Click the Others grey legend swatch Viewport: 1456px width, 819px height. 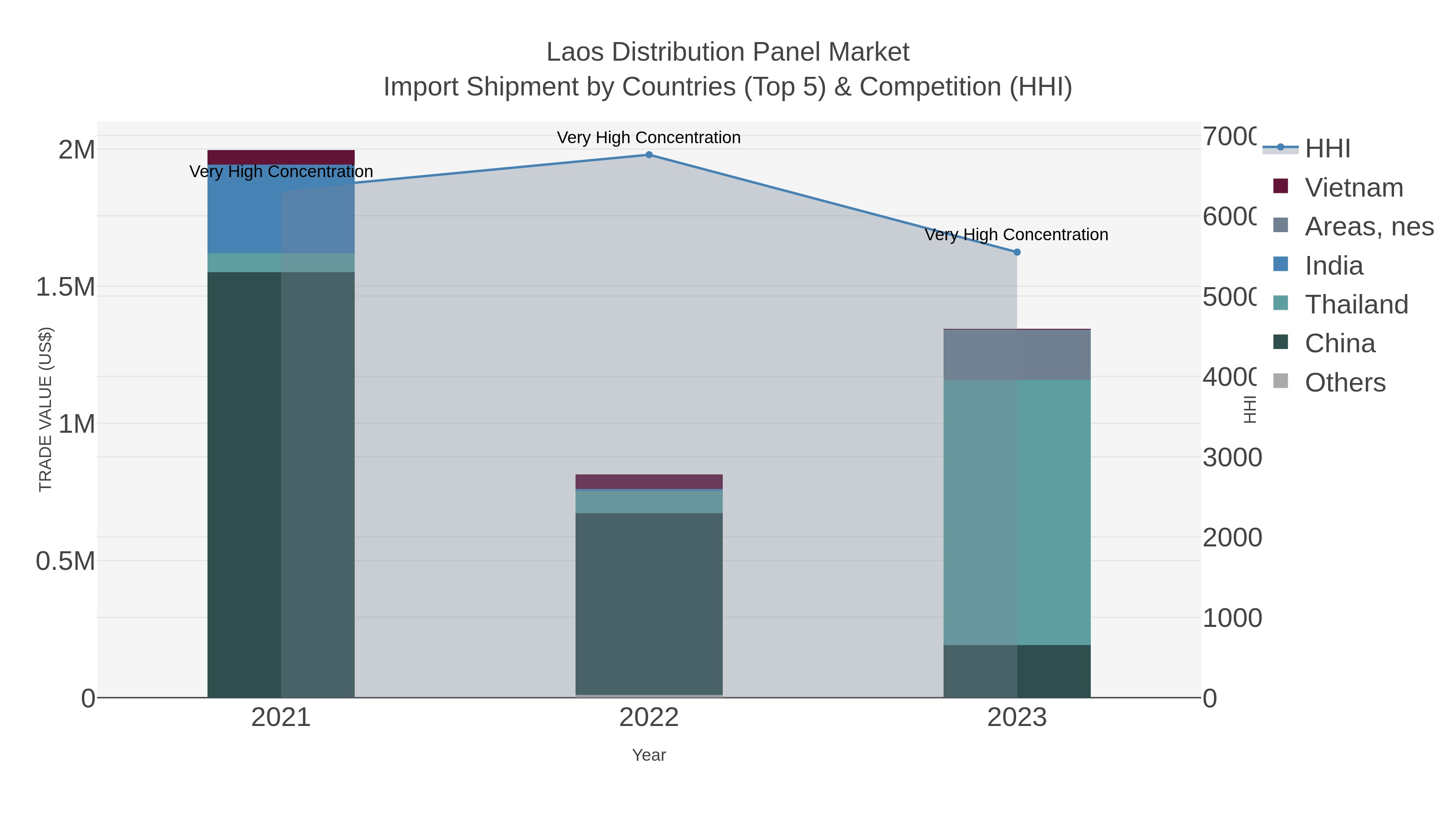(x=1281, y=381)
